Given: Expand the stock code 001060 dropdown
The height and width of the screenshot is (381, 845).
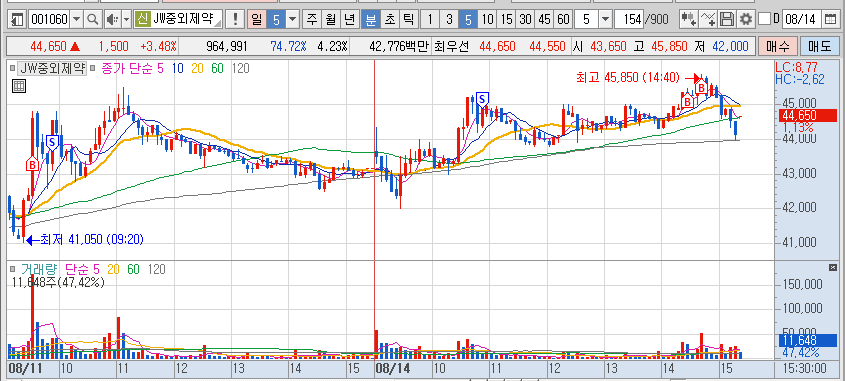Looking at the screenshot, I should click(76, 20).
